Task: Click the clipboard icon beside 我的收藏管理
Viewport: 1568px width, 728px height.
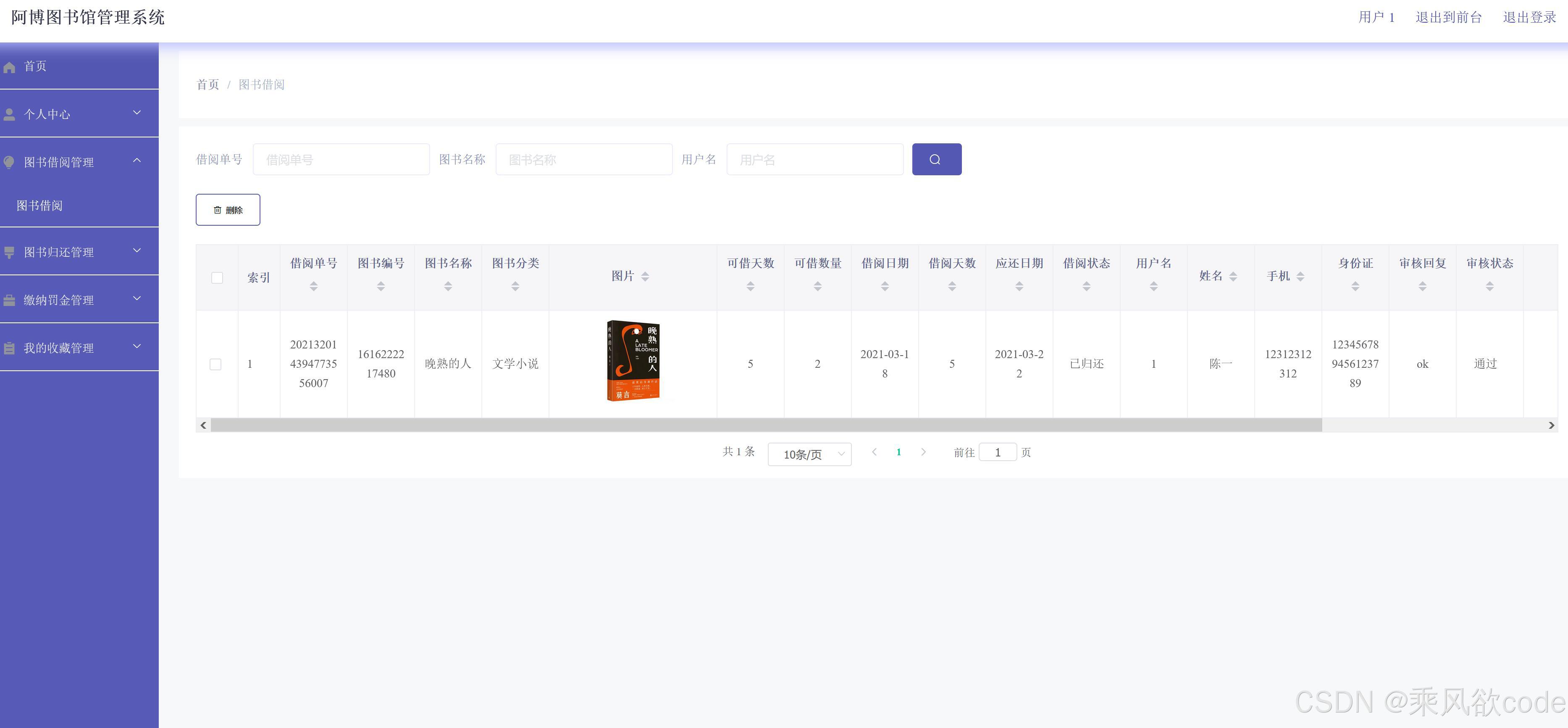Action: 9,348
